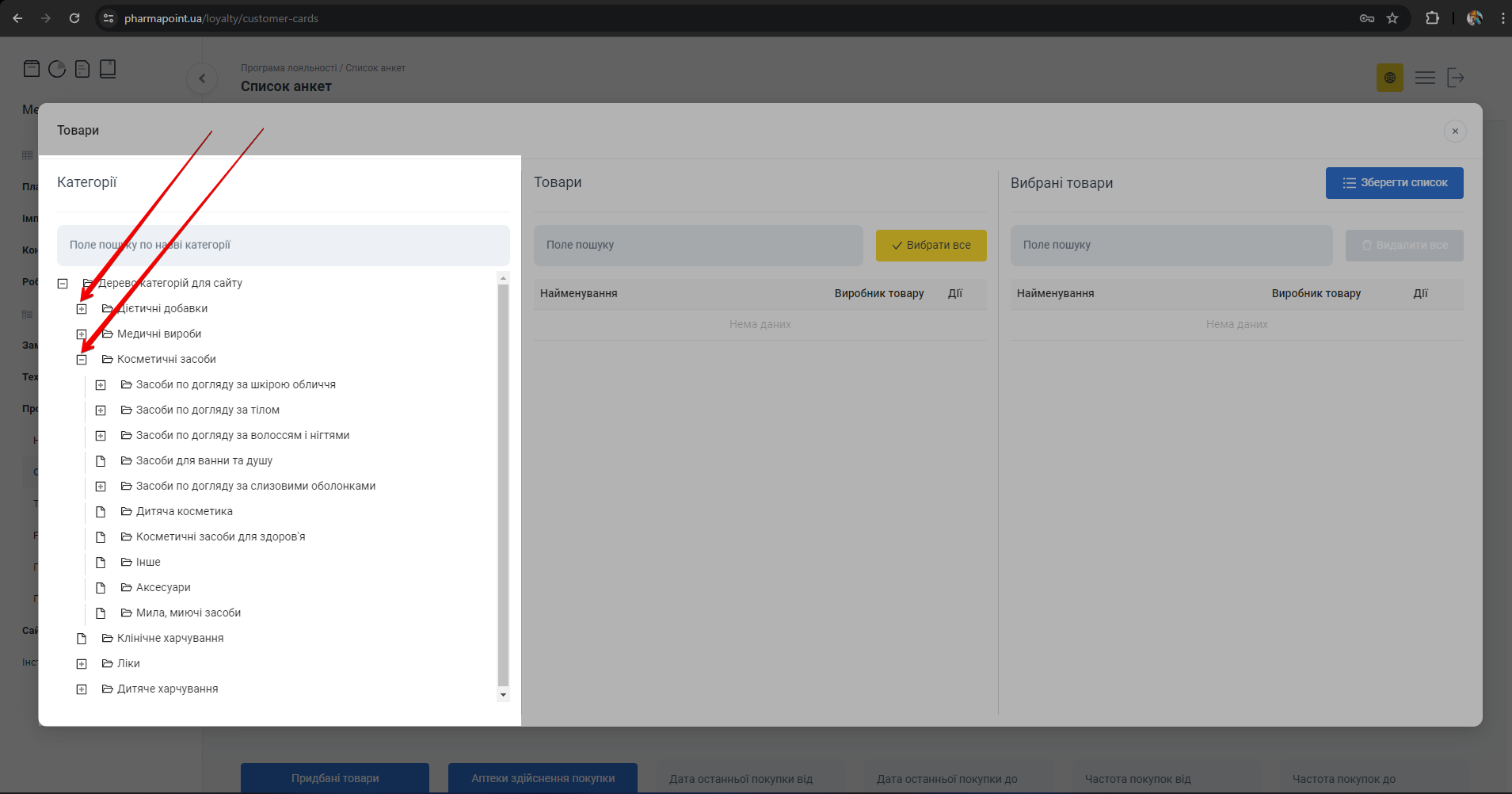Viewport: 1512px width, 794px height.
Task: Click the logout icon in header
Action: coord(1455,78)
